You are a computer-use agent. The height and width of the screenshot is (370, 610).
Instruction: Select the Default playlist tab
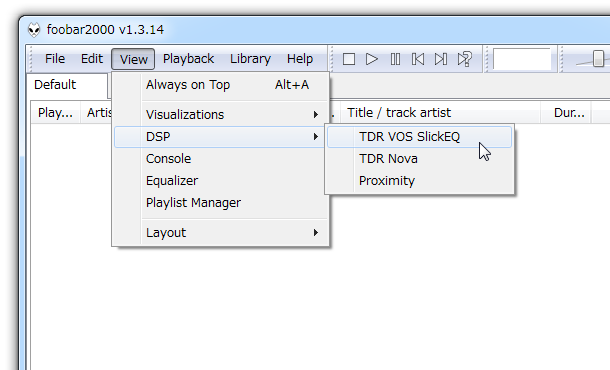67,85
